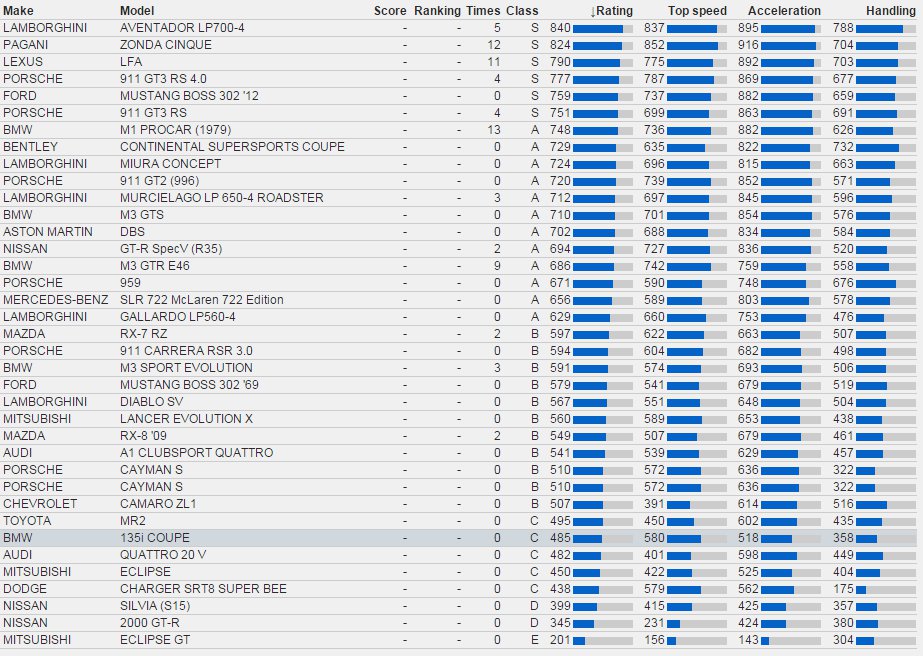Image resolution: width=923 pixels, height=656 pixels.
Task: Click Aventador rating bar showing 840
Action: pyautogui.click(x=603, y=28)
